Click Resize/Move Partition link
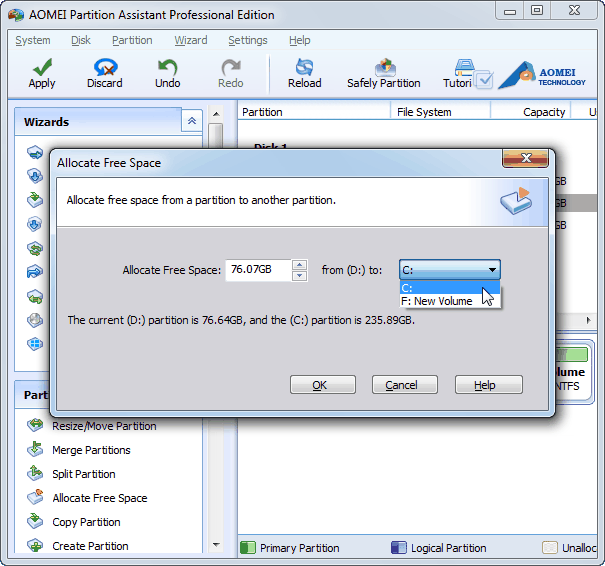The image size is (605, 566). [x=104, y=426]
